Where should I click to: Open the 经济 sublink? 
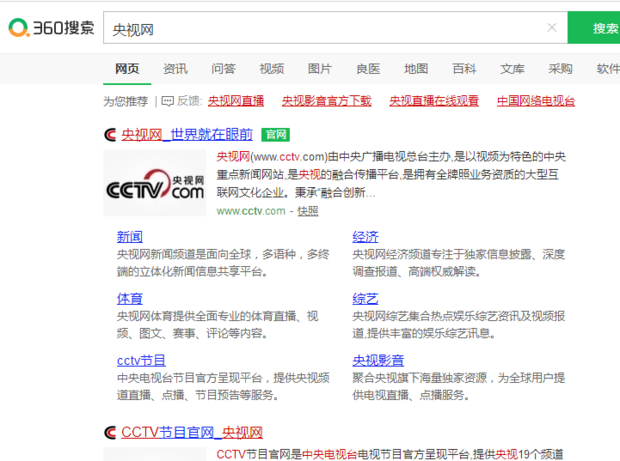pyautogui.click(x=365, y=237)
